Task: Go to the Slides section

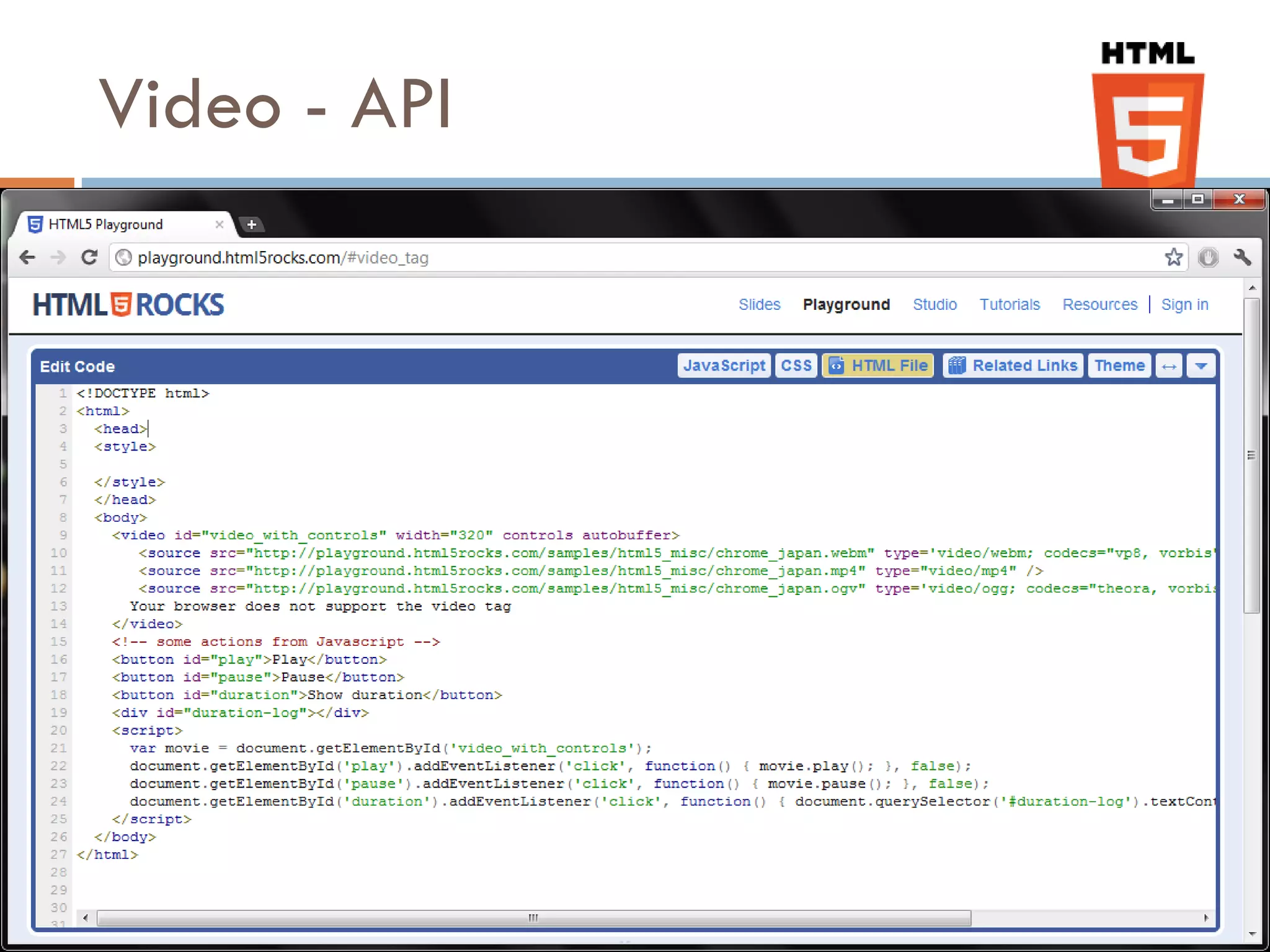Action: pos(759,305)
